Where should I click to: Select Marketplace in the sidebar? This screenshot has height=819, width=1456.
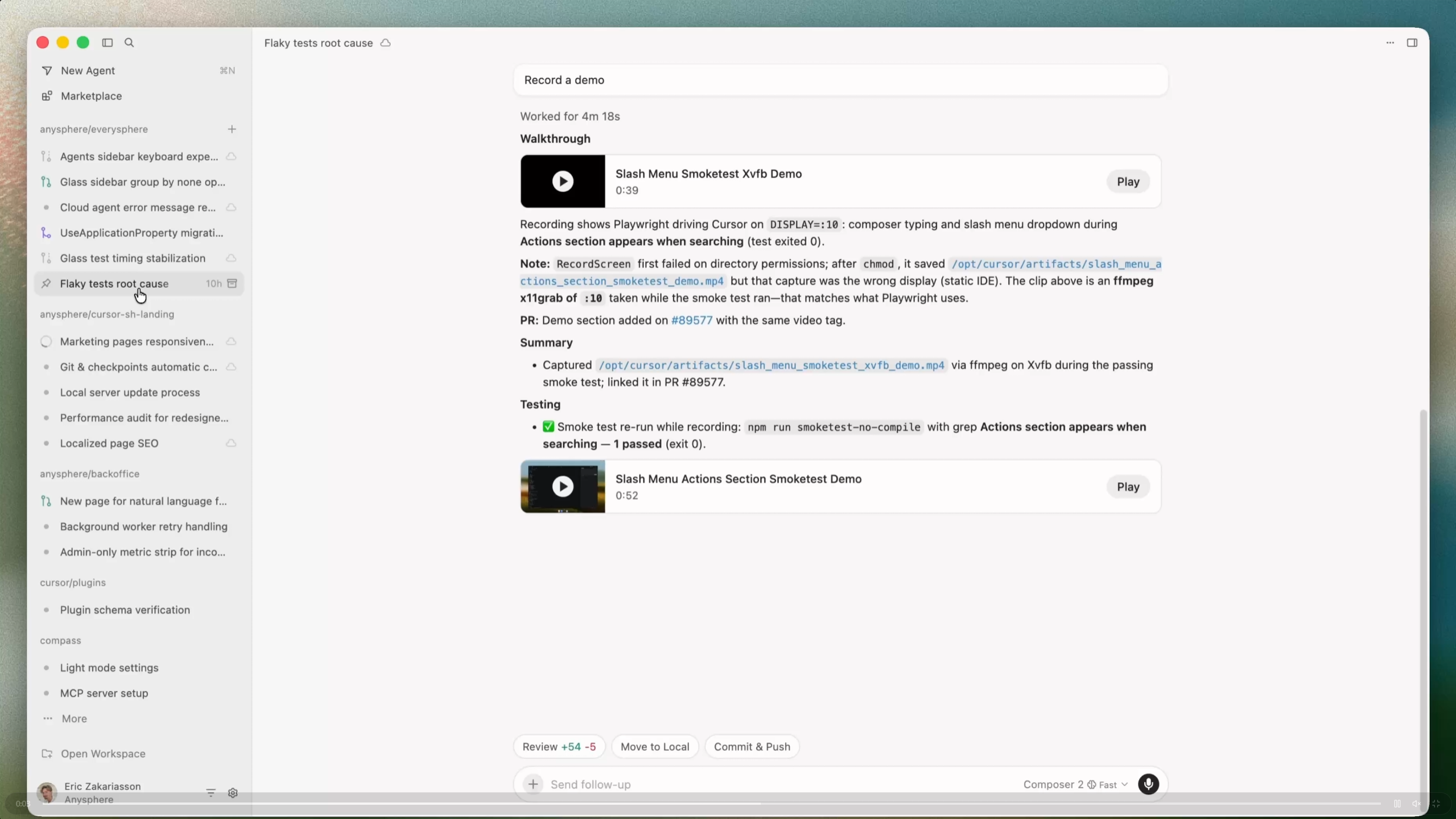click(x=91, y=96)
